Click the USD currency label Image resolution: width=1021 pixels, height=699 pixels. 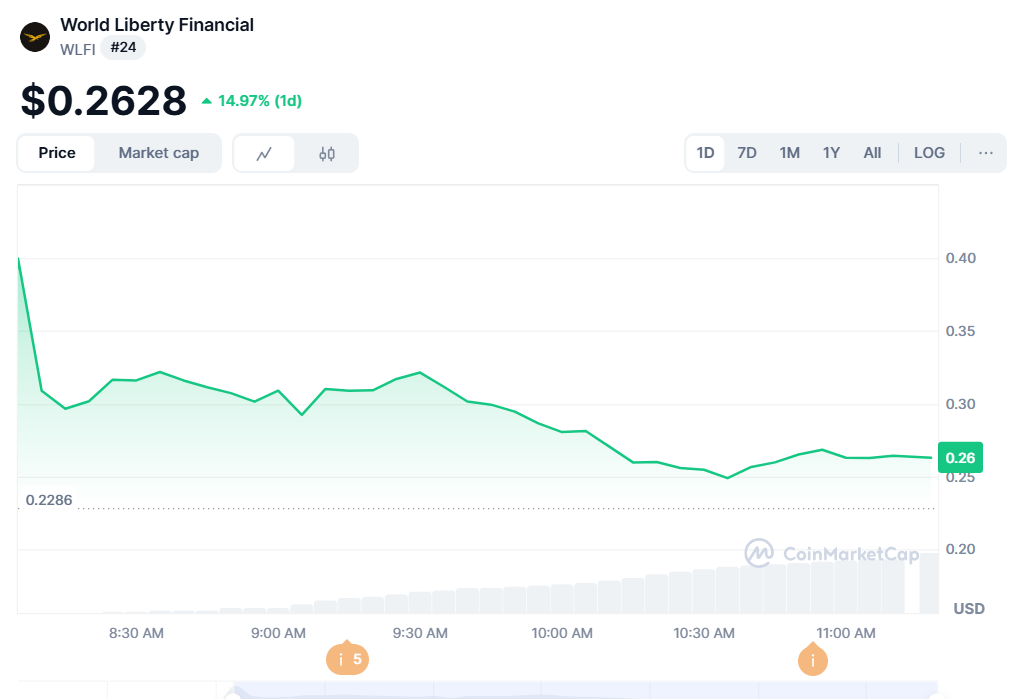pos(969,609)
